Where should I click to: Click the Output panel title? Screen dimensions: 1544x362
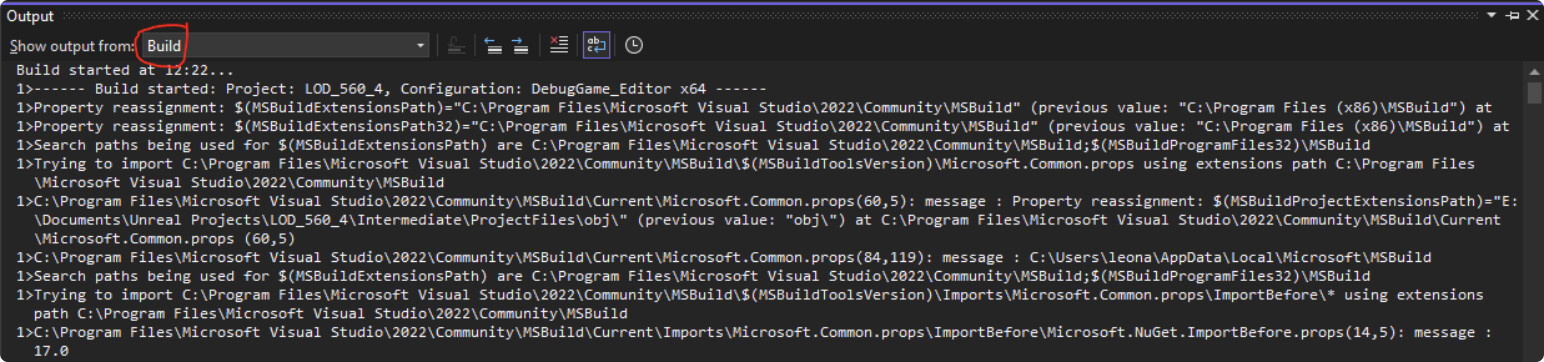[30, 16]
